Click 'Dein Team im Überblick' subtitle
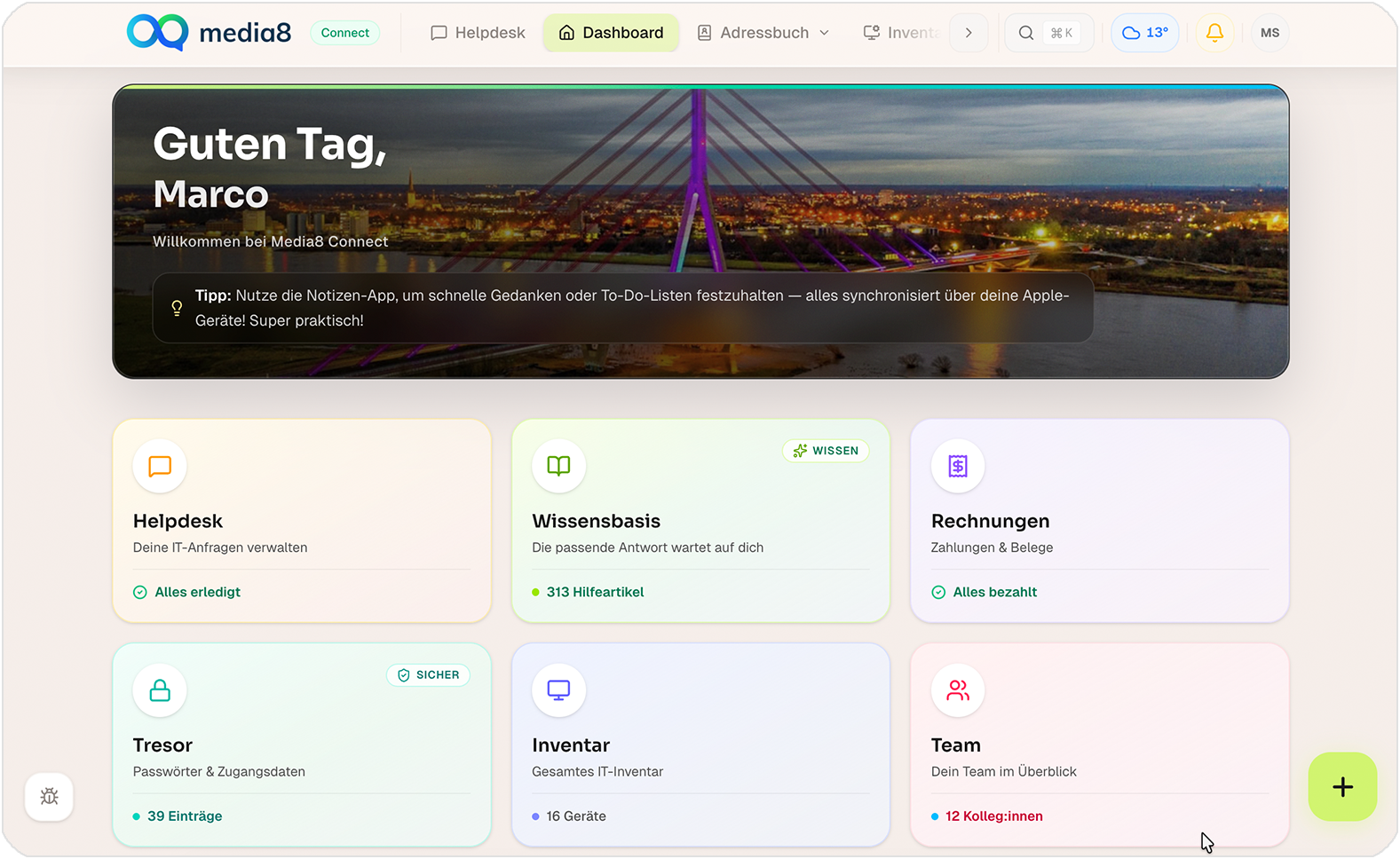The height and width of the screenshot is (859, 1400). pyautogui.click(x=1003, y=772)
